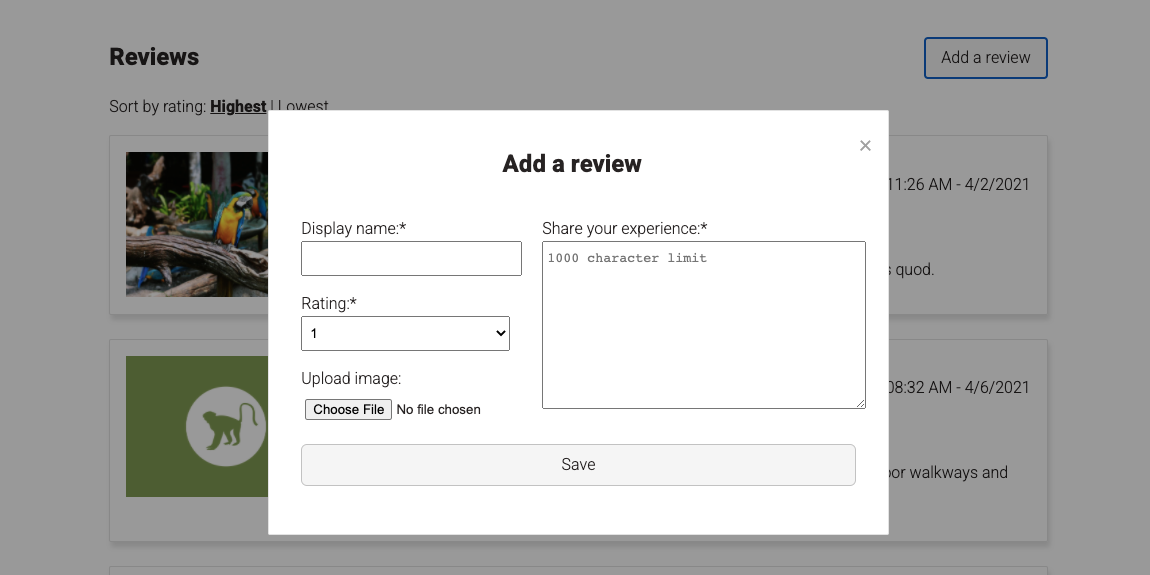Click the Choose File button
This screenshot has height=575, width=1150.
click(x=348, y=409)
